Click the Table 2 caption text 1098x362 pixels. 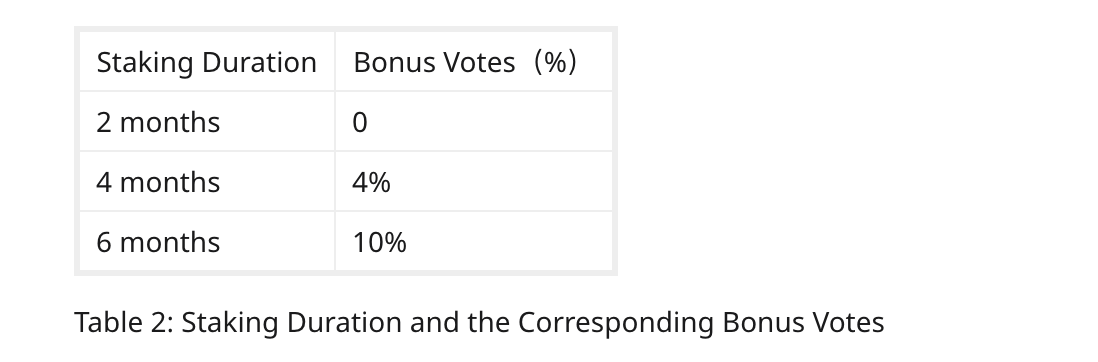(479, 323)
